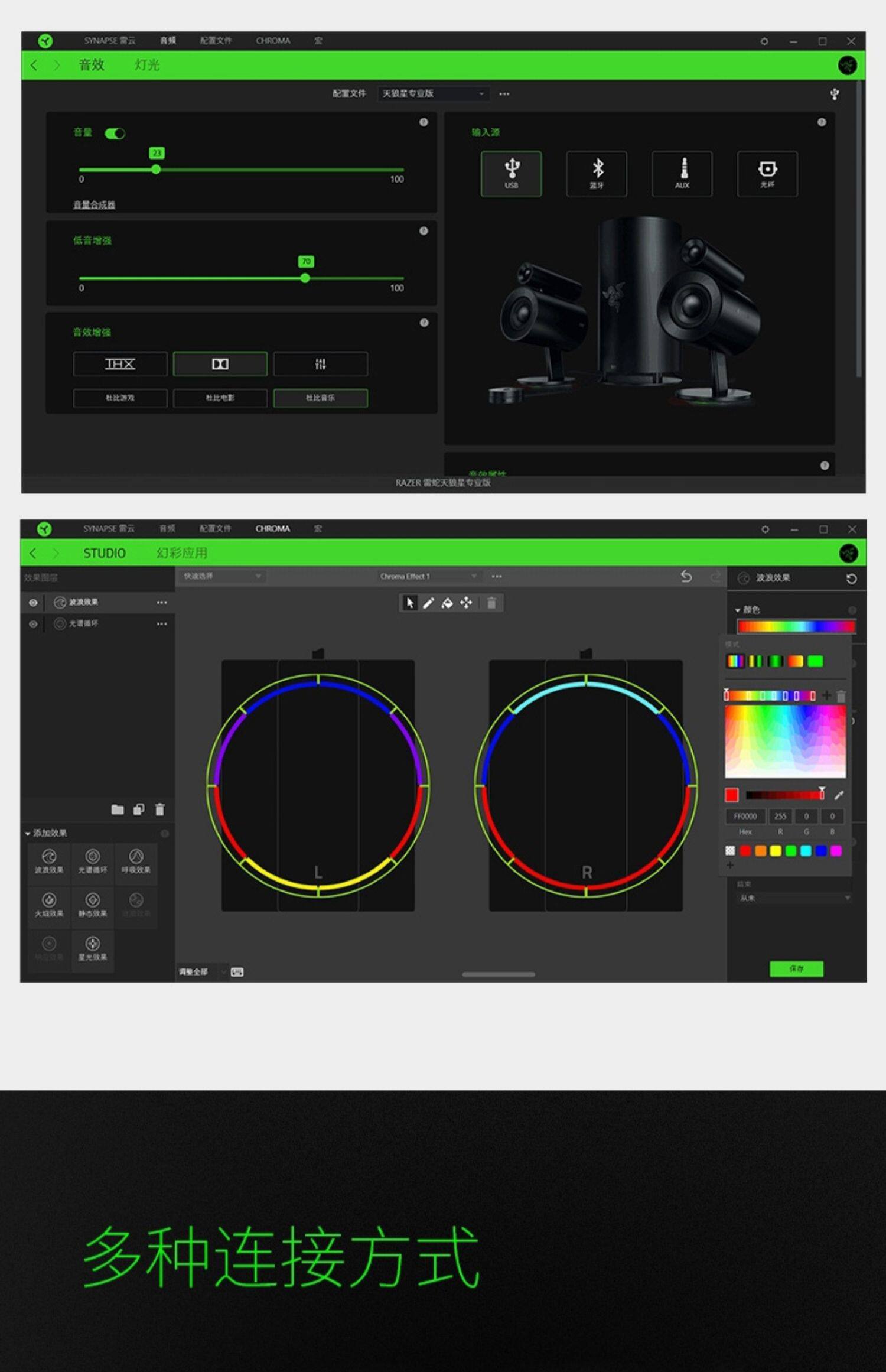Click the green 保存 save button

click(796, 969)
